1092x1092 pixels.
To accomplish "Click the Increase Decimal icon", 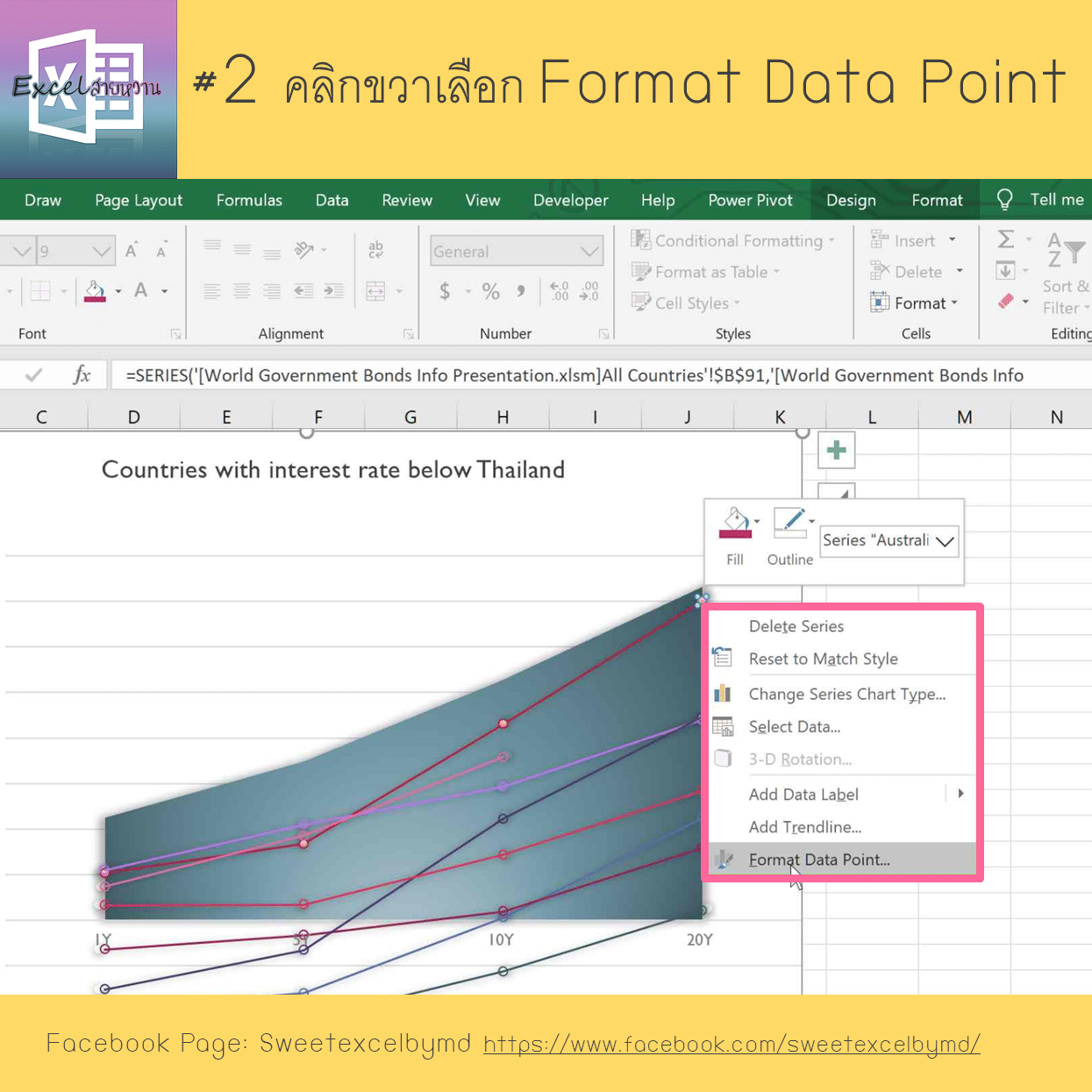I will pyautogui.click(x=559, y=291).
